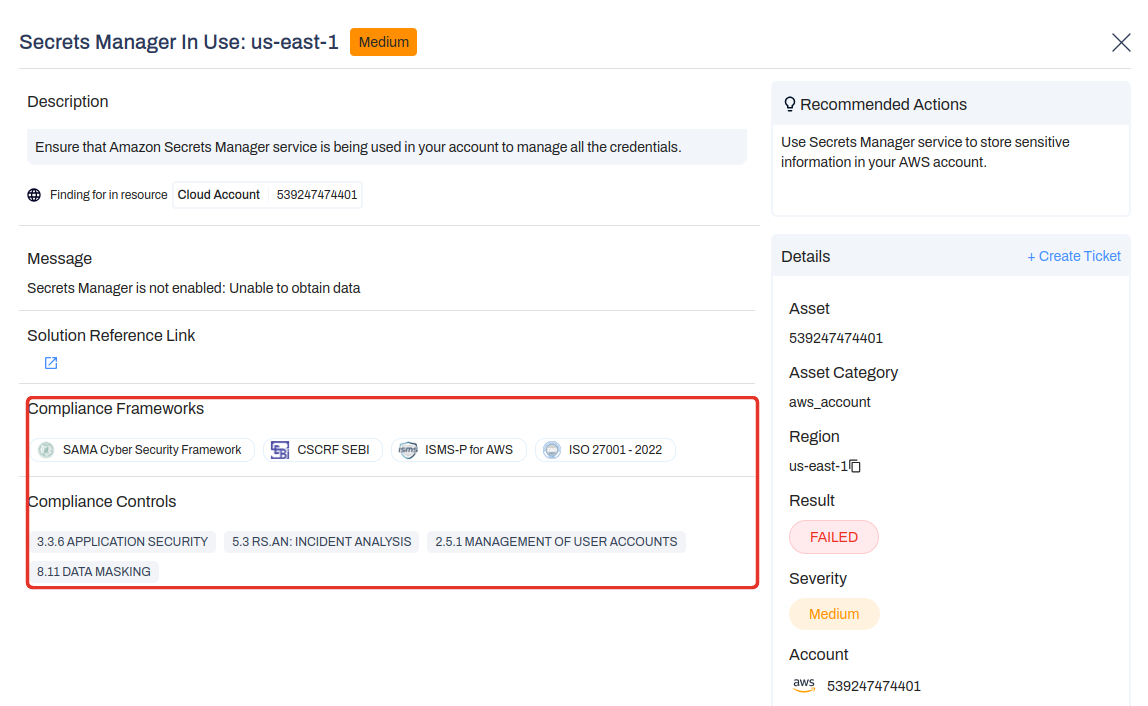Click Create Ticket link
1148x706 pixels.
tap(1073, 256)
